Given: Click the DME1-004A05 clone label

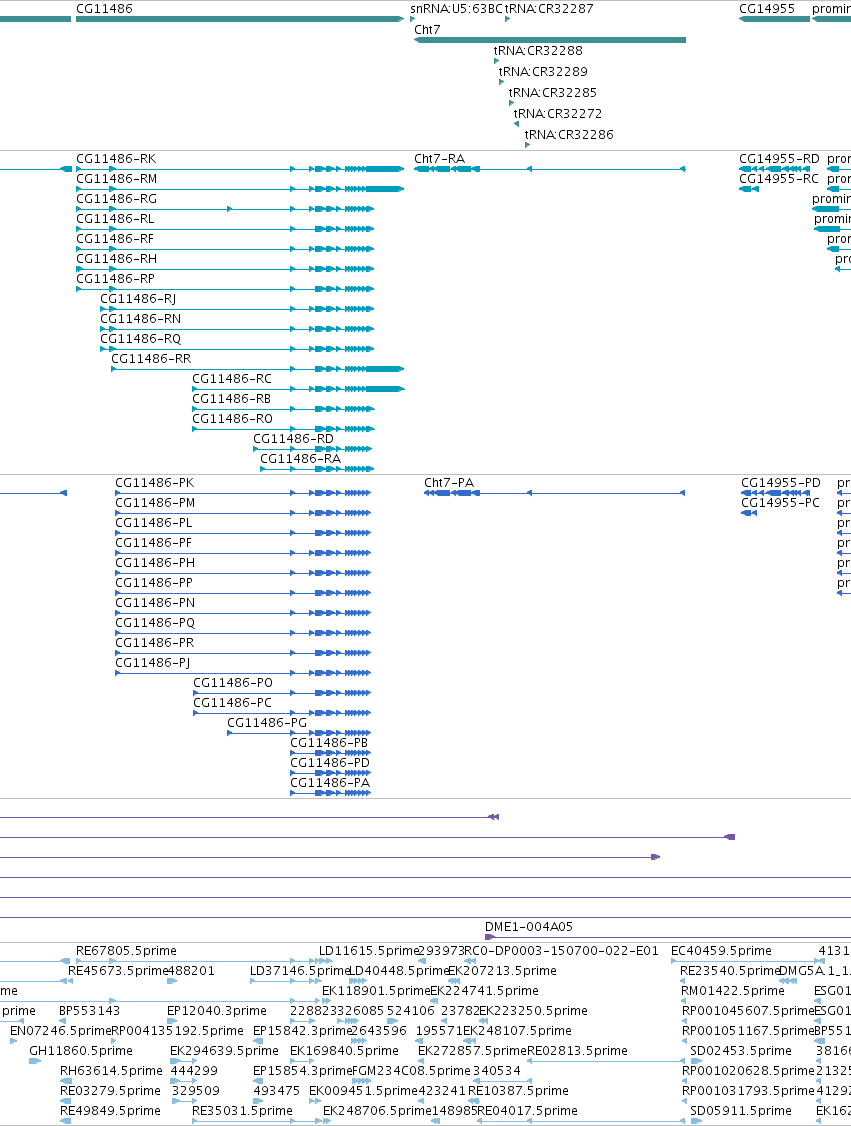Looking at the screenshot, I should pos(529,928).
